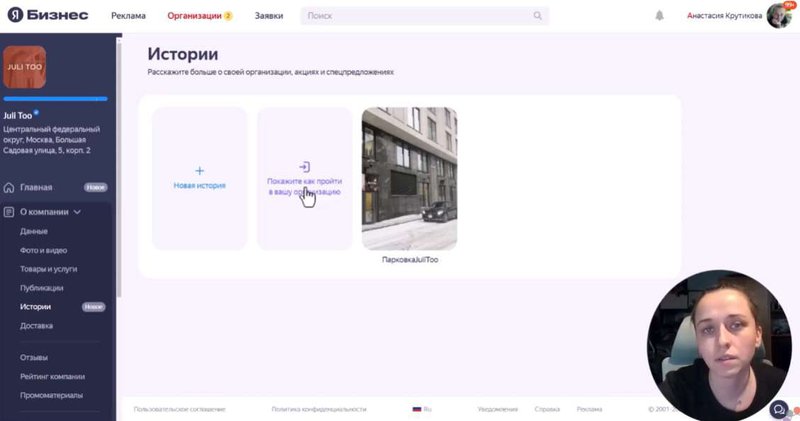This screenshot has height=421, width=800.
Task: Open Анастасия Крутикова account menu
Action: (x=723, y=16)
